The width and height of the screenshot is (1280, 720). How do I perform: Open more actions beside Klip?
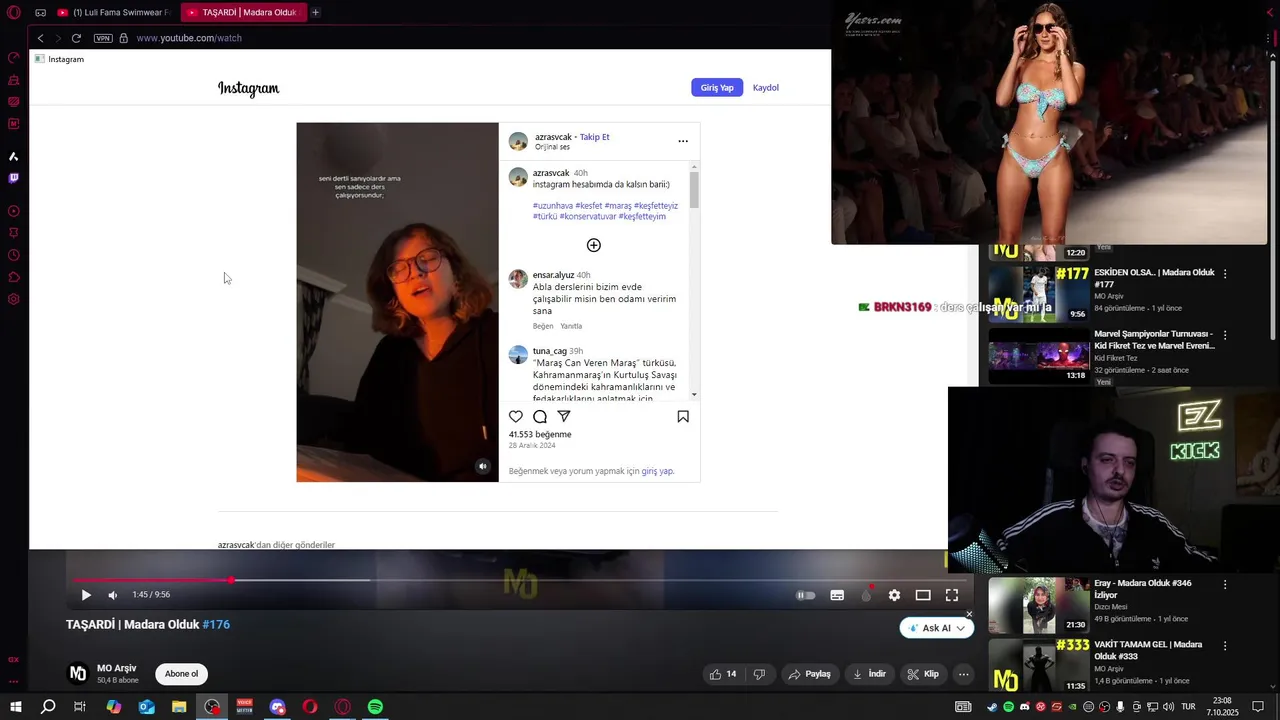(x=963, y=674)
